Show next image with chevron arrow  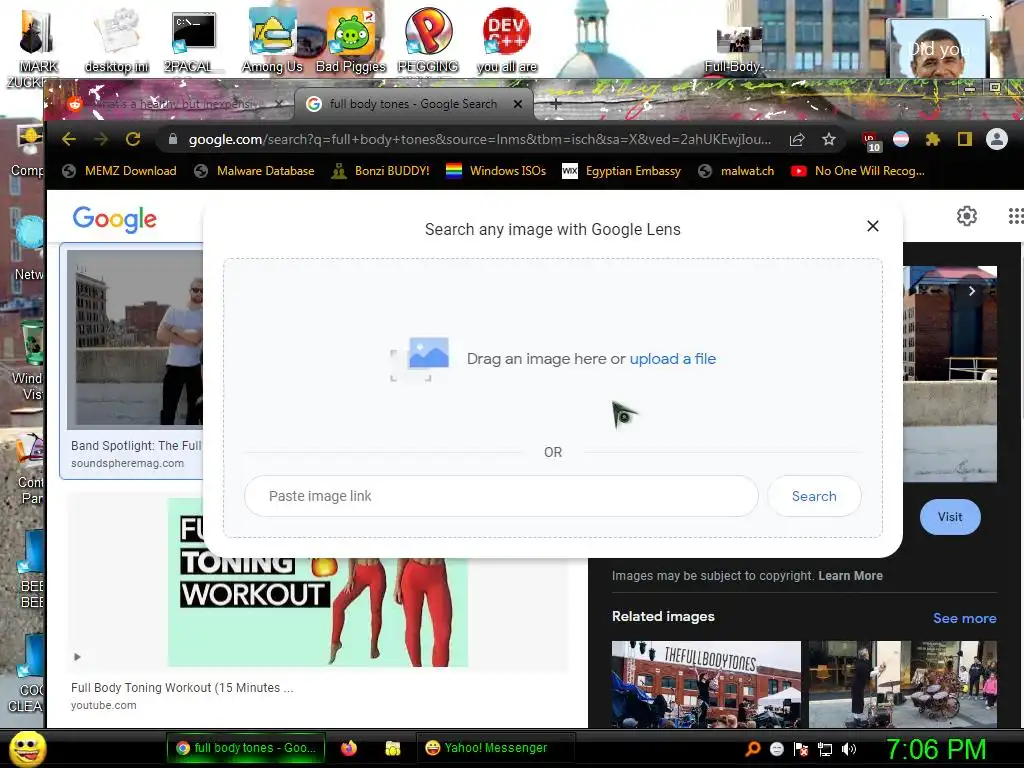coord(972,291)
